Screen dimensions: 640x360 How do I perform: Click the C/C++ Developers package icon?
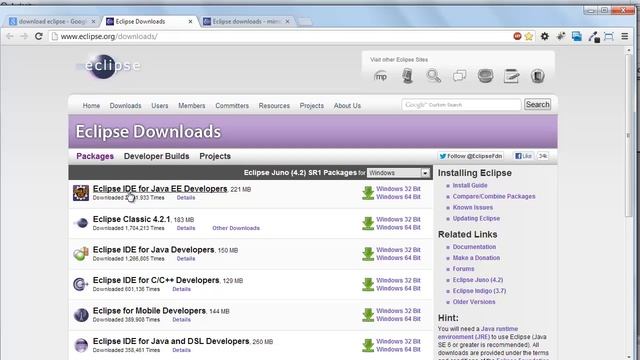(81, 284)
